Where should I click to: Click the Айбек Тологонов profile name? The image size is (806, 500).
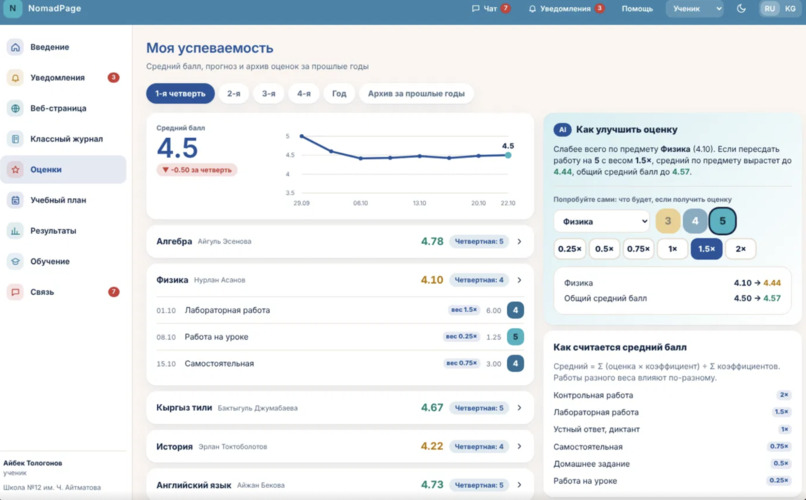33,463
